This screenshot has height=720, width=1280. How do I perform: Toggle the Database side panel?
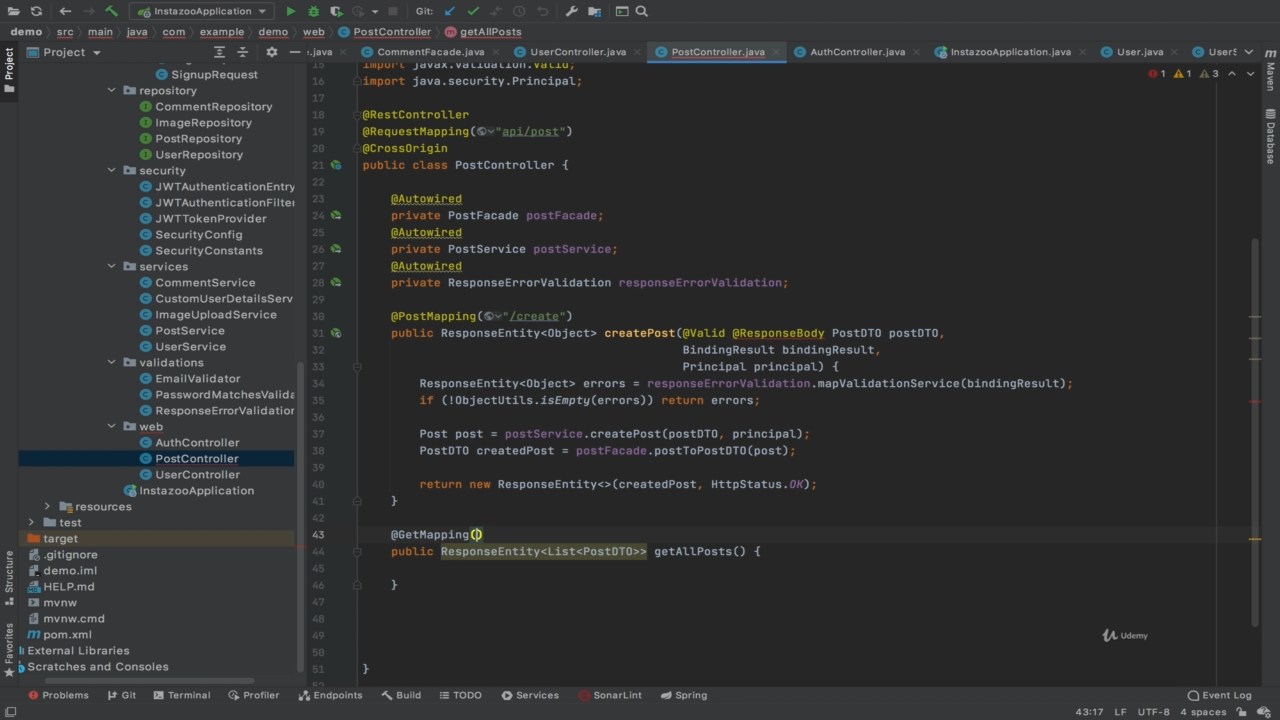pos(1270,135)
